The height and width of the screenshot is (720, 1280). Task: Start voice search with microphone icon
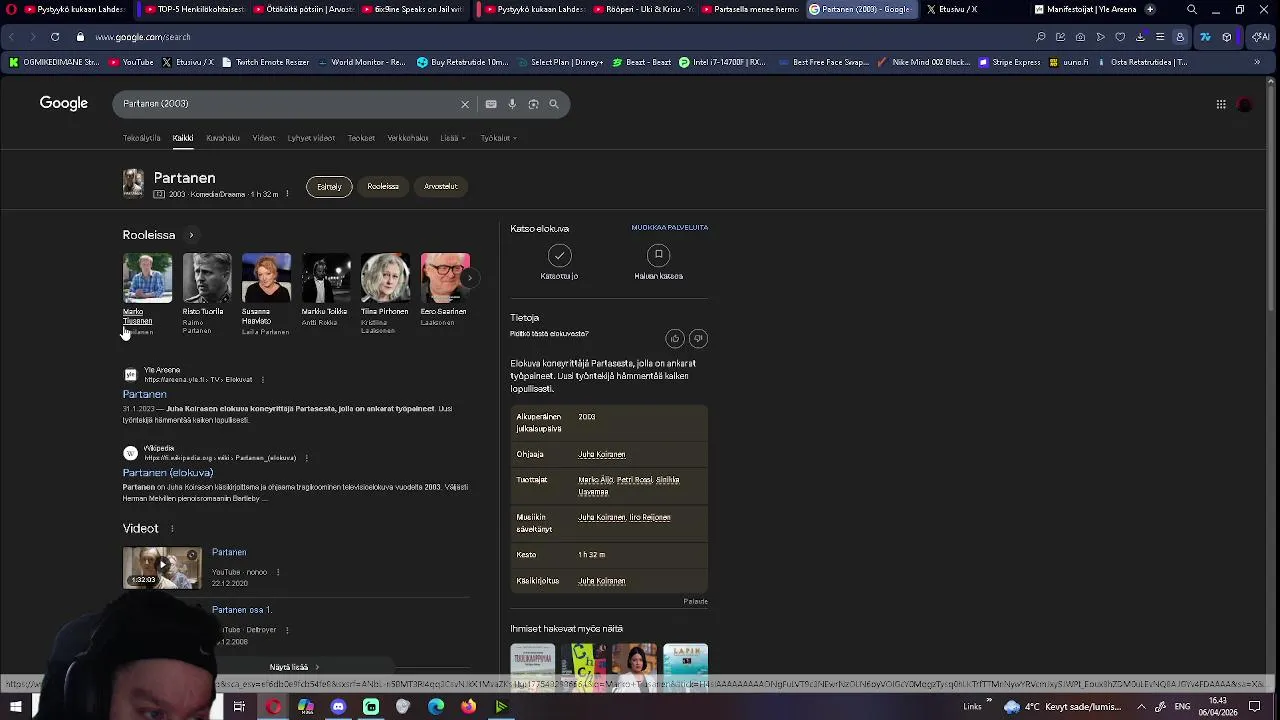click(512, 104)
